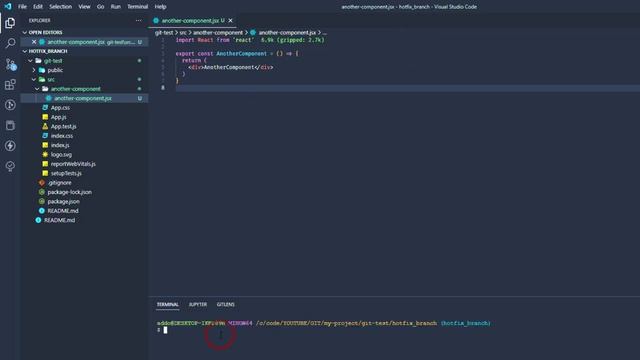Click the logo.svg file icon
Screen dimensions: 640x360
pos(45,154)
